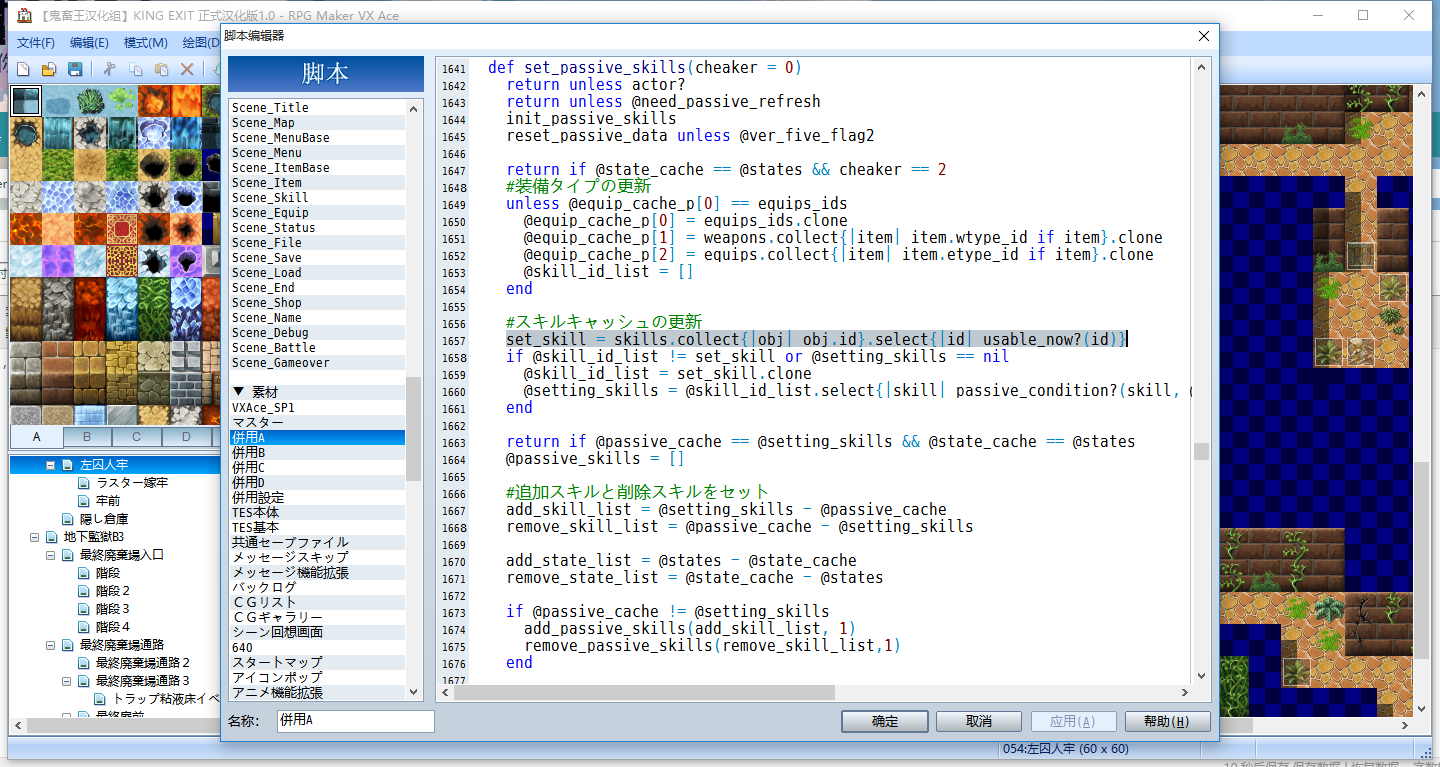Select the lily pad tile in palette
Viewport: 1440px width, 767px height.
click(122, 101)
